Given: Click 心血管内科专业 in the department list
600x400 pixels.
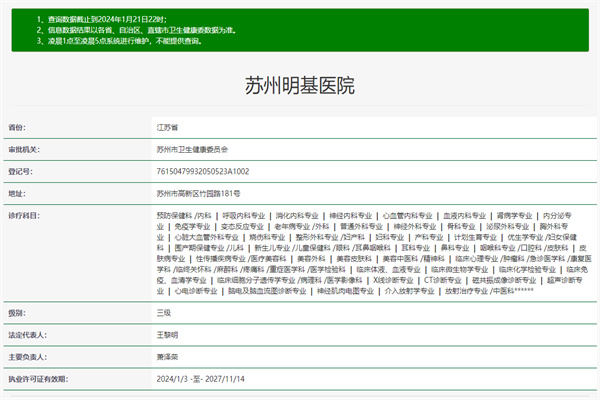Looking at the screenshot, I should (408, 216).
